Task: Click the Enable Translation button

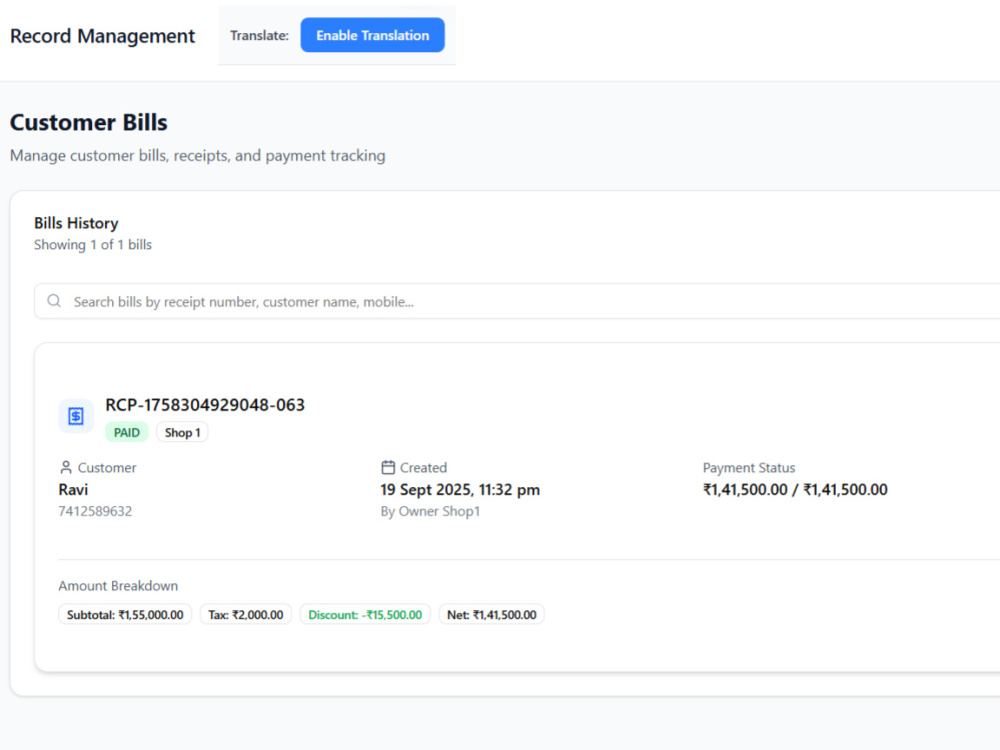Action: (x=372, y=35)
